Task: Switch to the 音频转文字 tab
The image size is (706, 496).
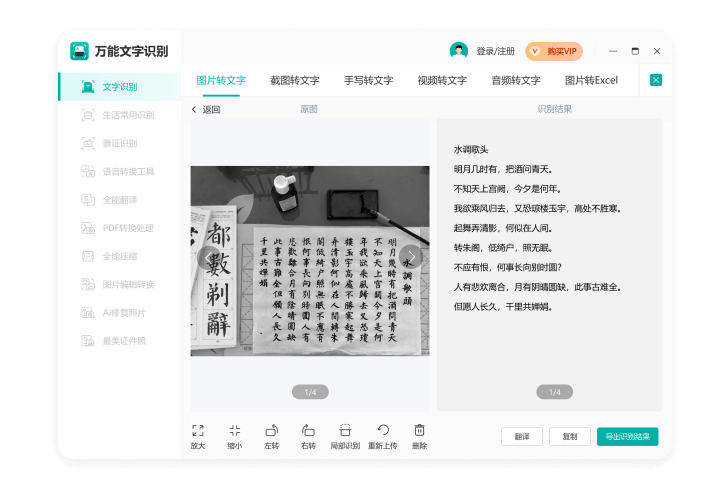Action: click(x=516, y=81)
